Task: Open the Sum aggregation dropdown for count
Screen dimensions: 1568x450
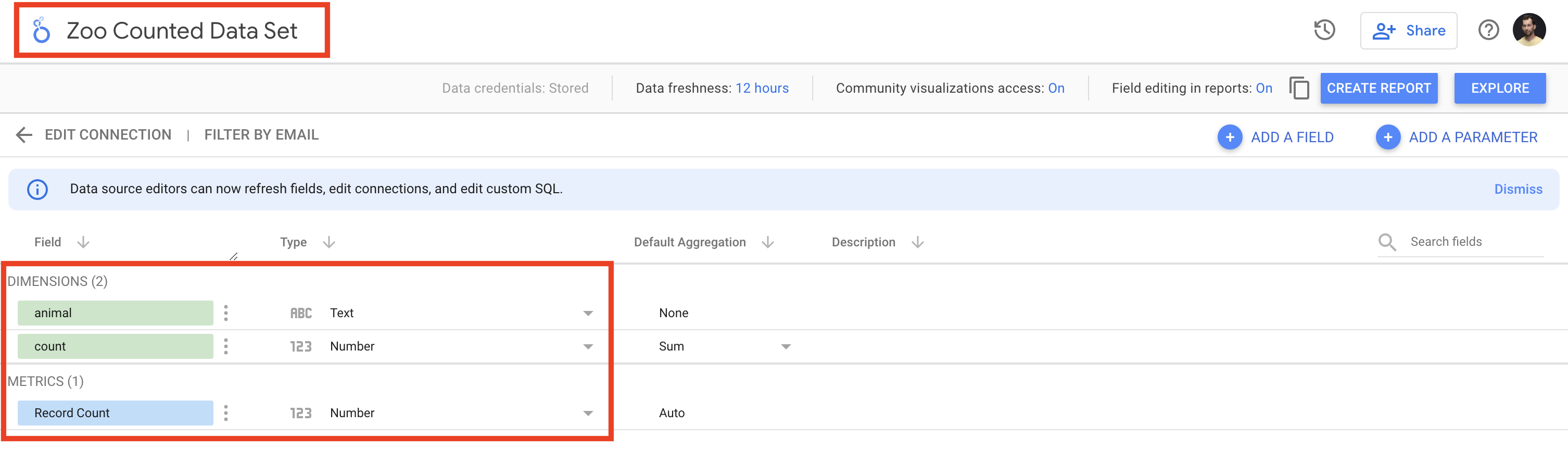Action: (785, 346)
